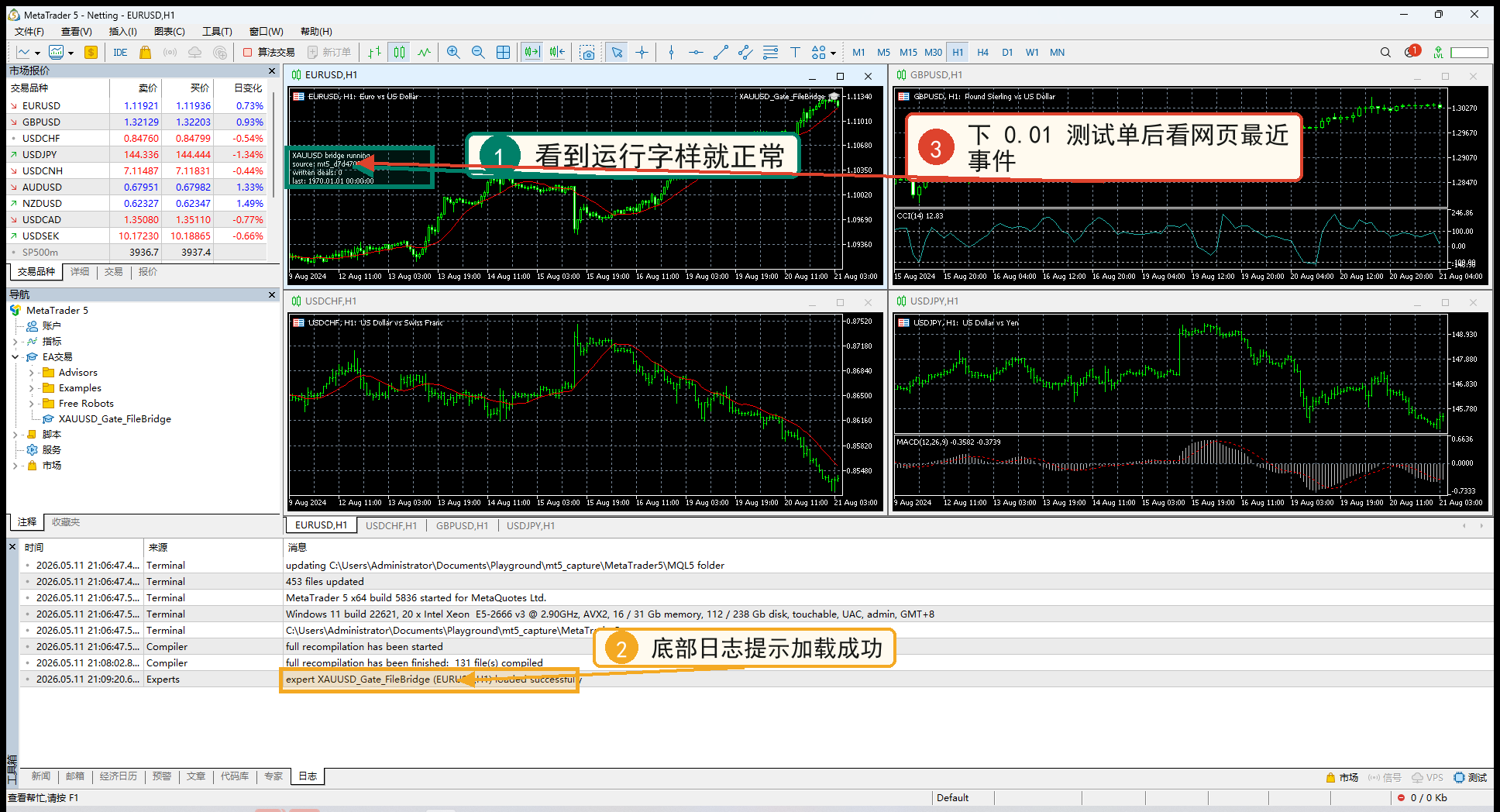Open the search magnifier in toolbar
Image resolution: width=1500 pixels, height=812 pixels.
pos(1385,53)
